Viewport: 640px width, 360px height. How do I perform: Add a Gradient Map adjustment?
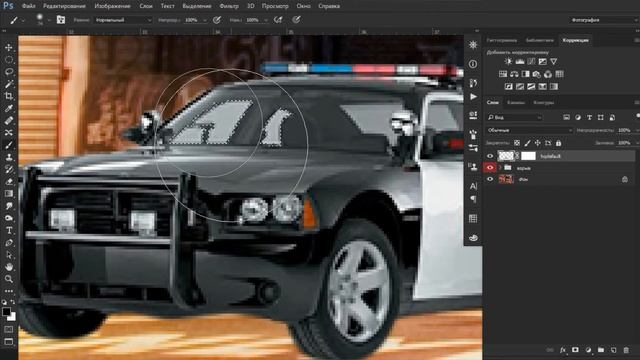554,87
